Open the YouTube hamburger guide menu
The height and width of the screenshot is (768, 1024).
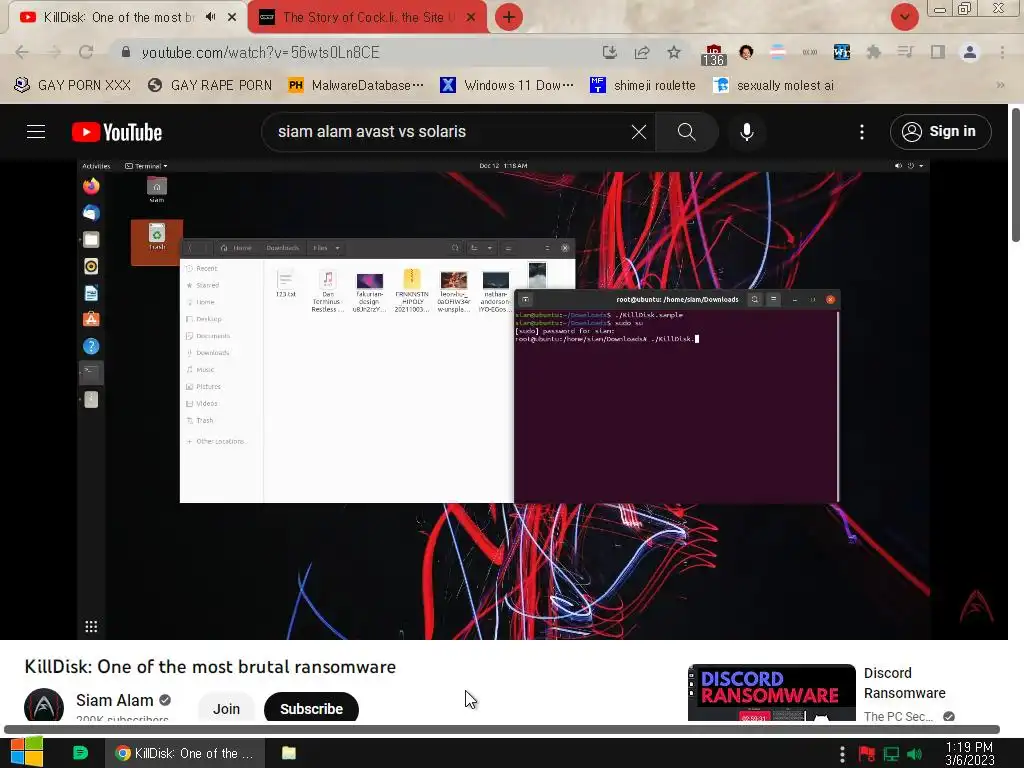coord(36,132)
